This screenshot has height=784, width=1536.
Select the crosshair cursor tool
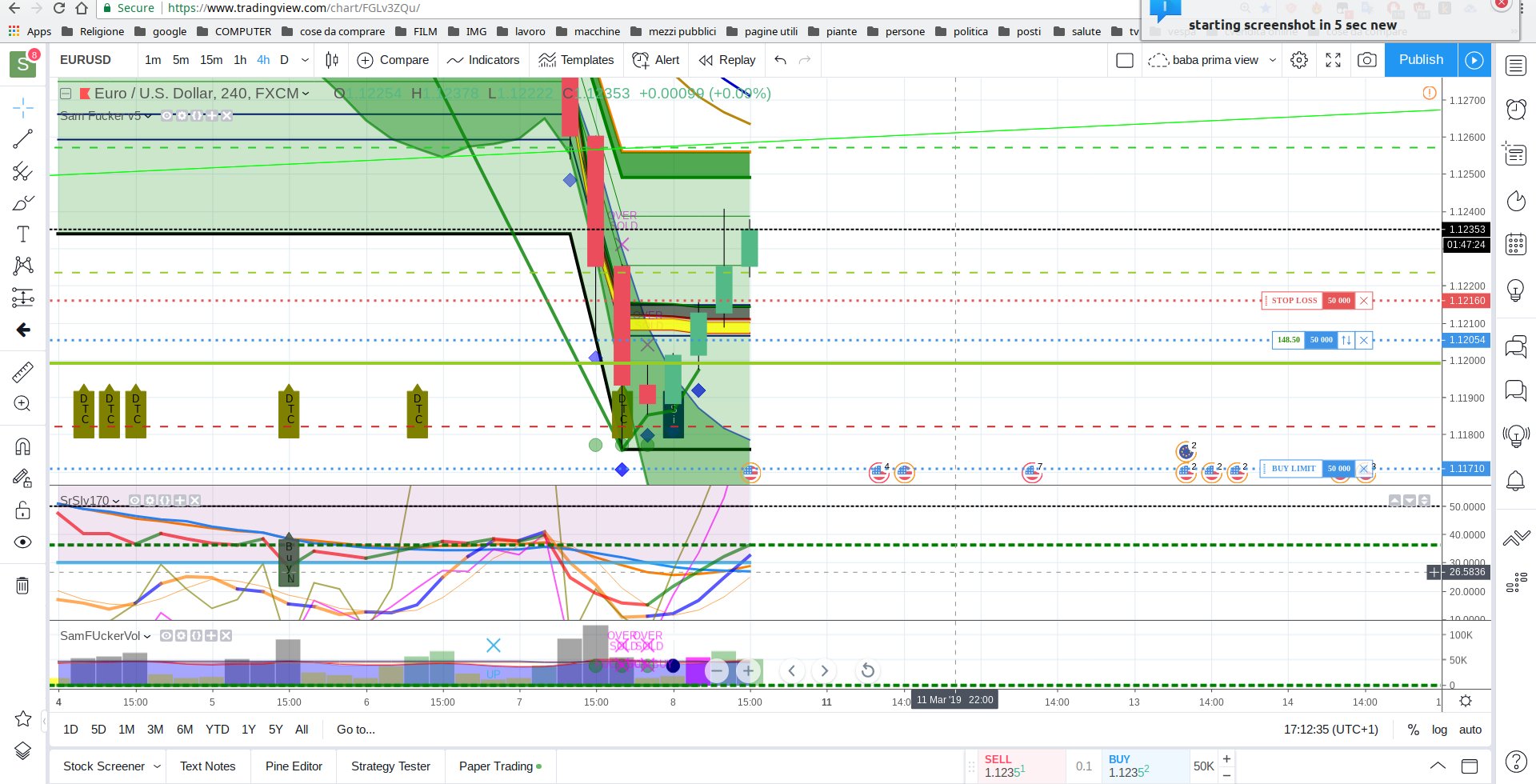pyautogui.click(x=23, y=107)
